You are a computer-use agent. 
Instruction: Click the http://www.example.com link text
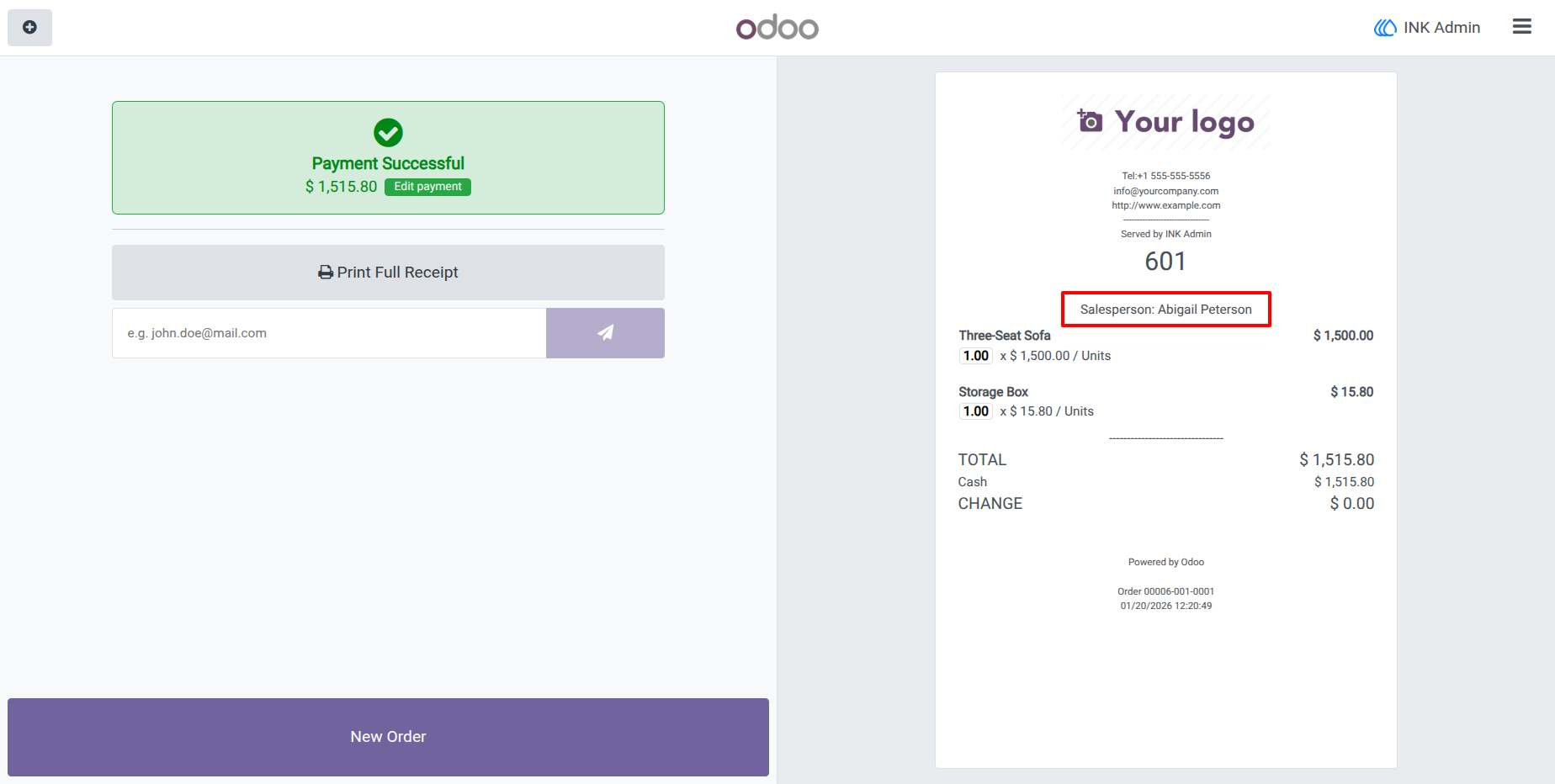click(1166, 205)
